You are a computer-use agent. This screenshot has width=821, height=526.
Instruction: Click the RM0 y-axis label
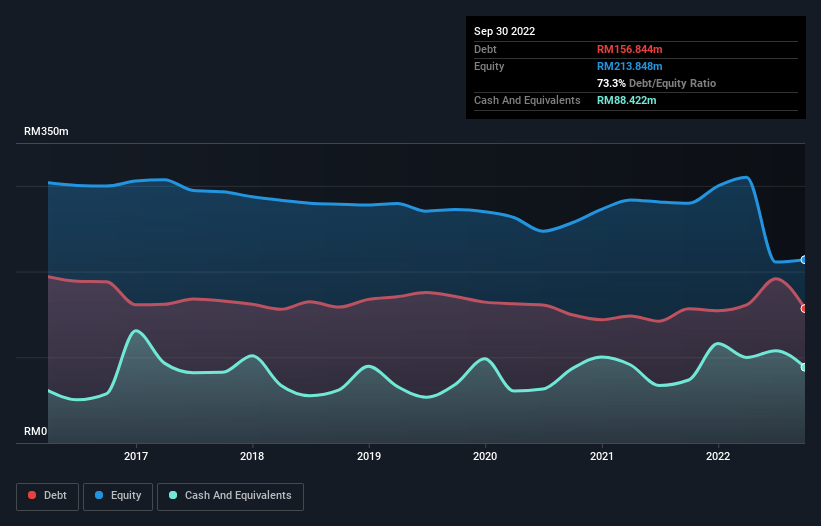[x=36, y=431]
